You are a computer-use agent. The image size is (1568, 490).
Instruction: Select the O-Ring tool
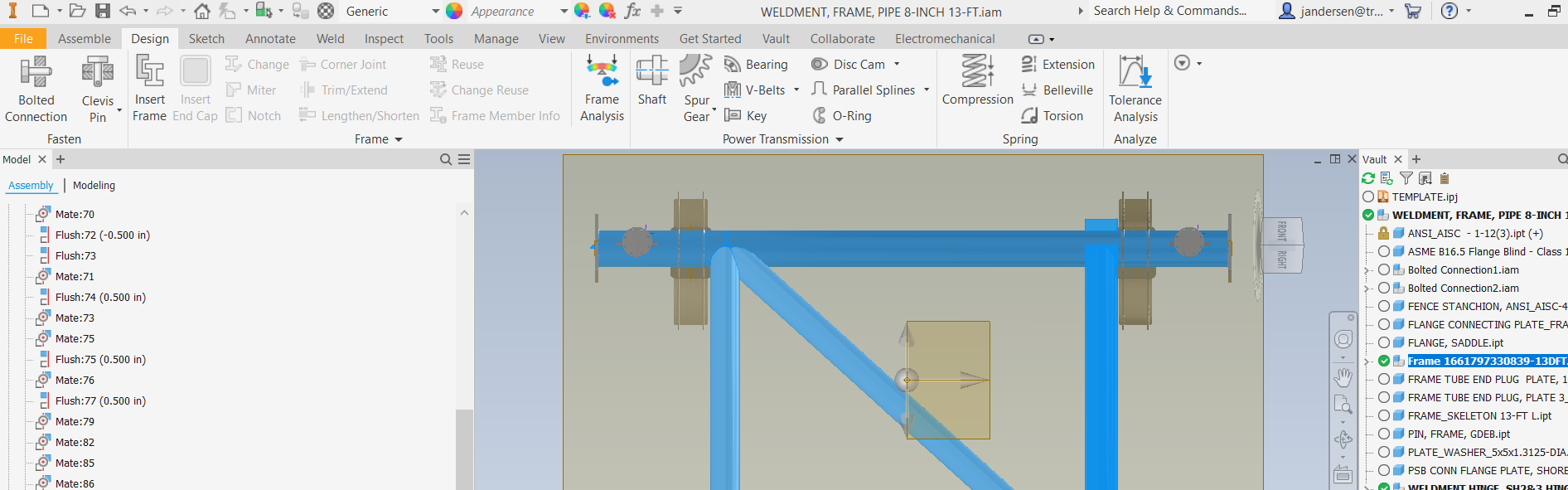click(841, 116)
